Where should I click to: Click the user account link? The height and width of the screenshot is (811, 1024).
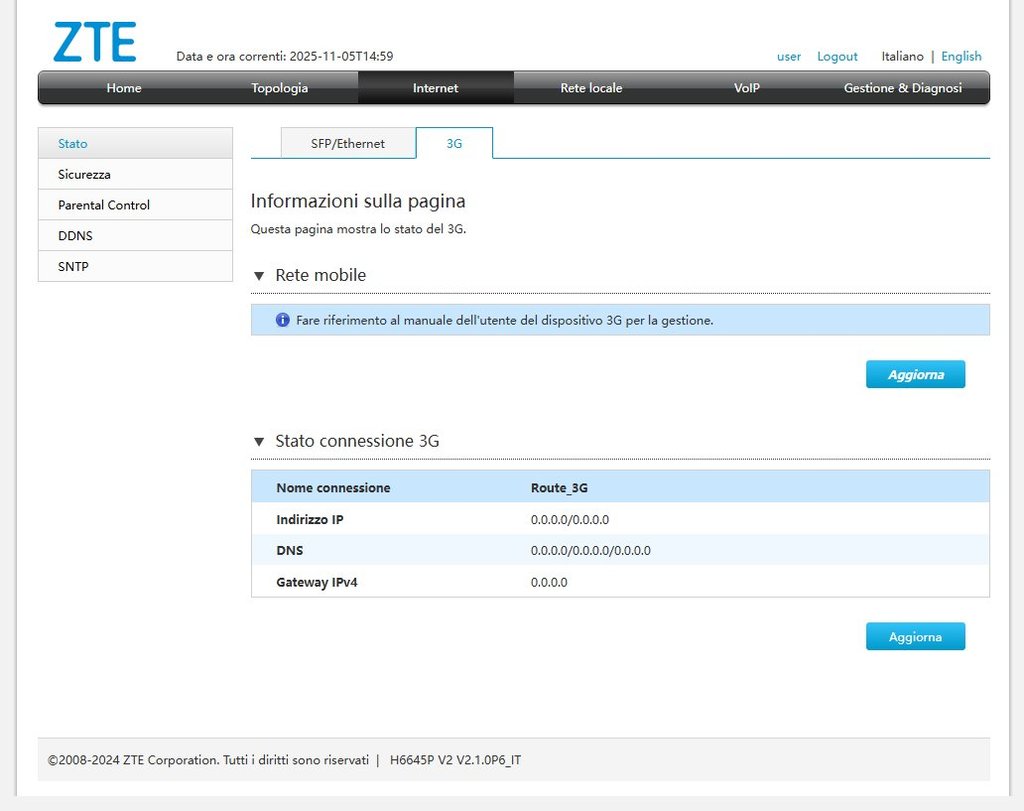click(789, 57)
